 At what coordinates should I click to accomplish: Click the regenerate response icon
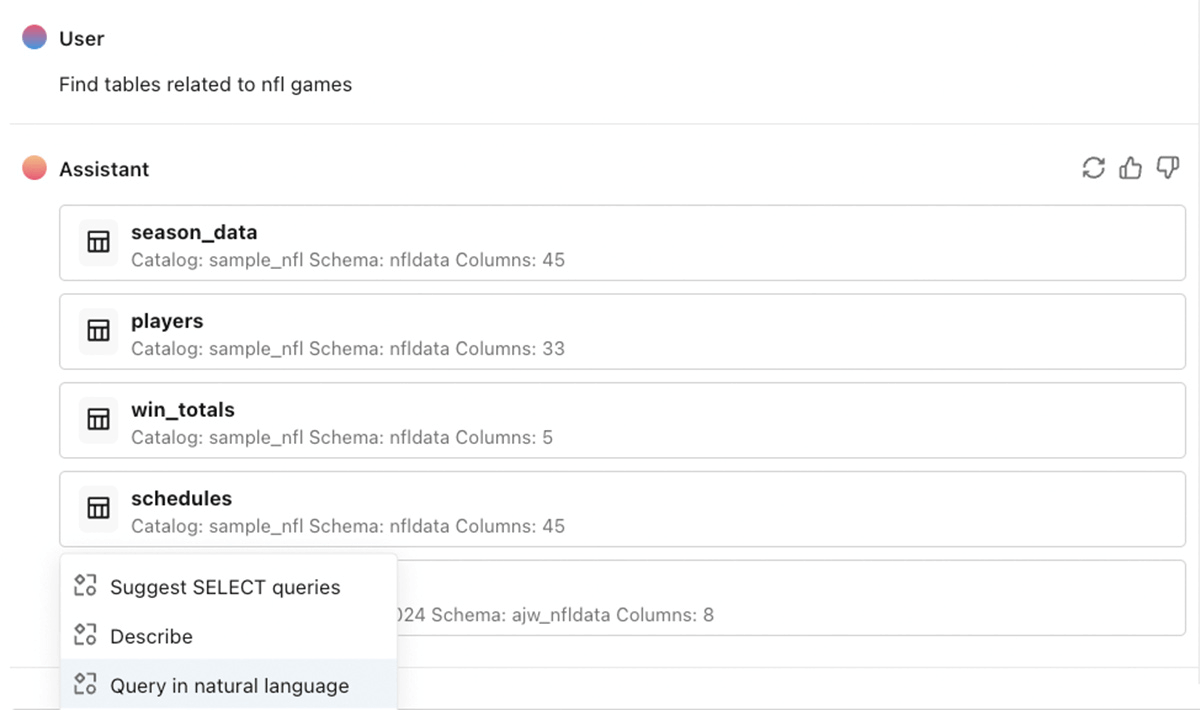click(1093, 168)
